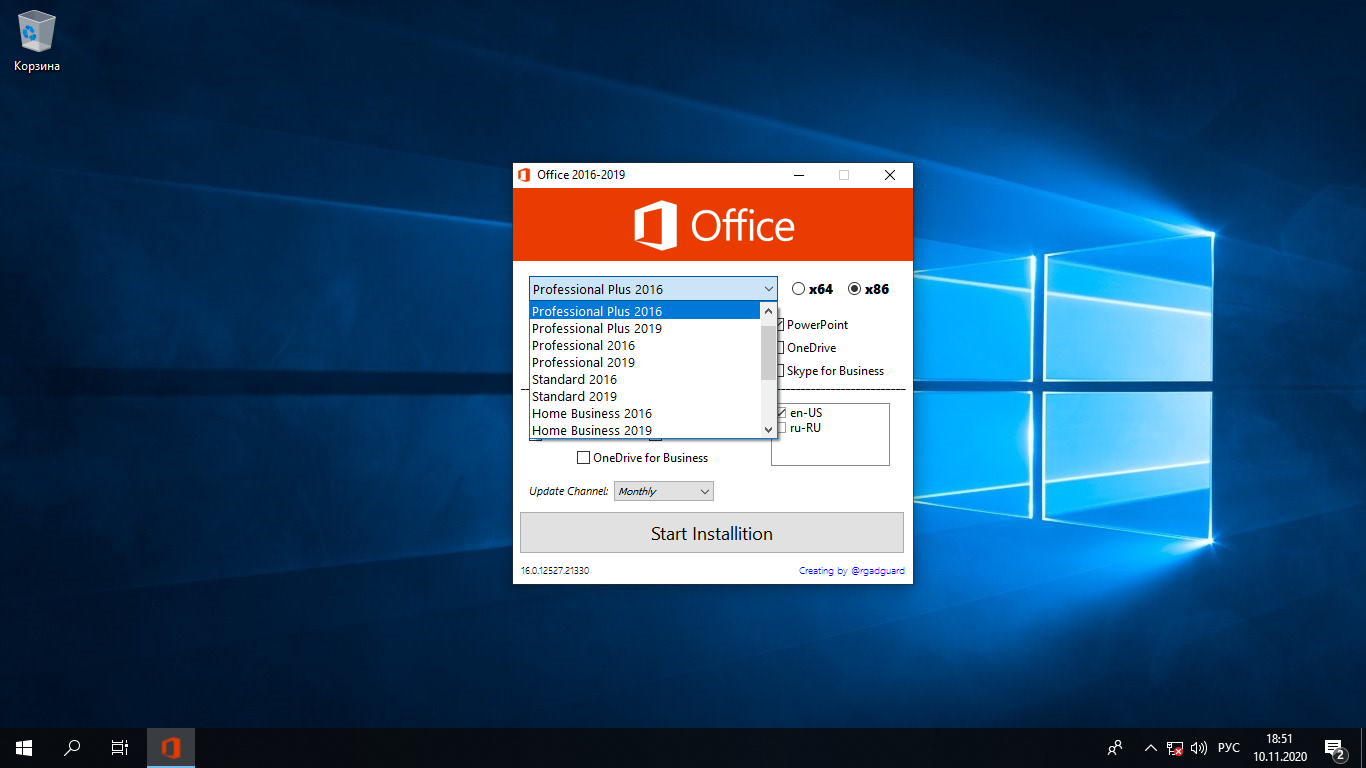Screen dimensions: 1366x768
Task: Click the Start Installition button
Action: 712,533
